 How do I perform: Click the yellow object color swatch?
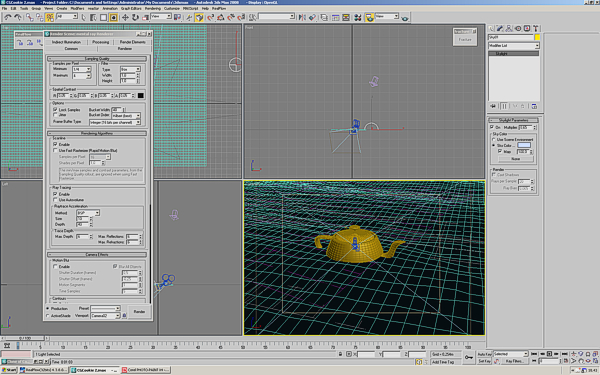coord(537,37)
